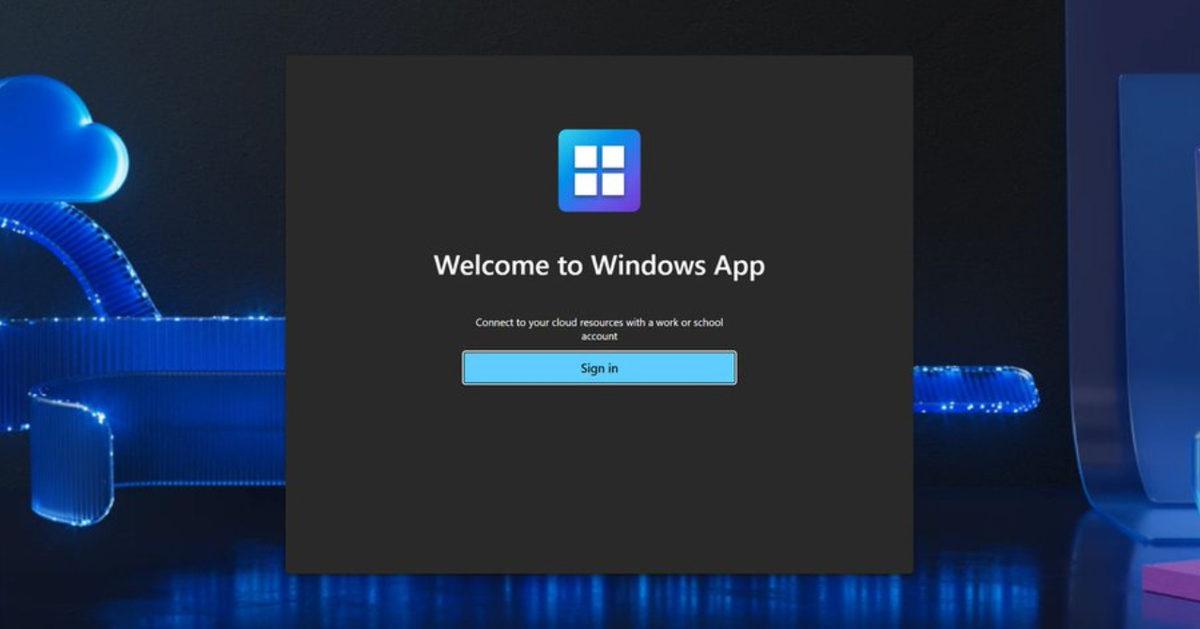1200x629 pixels.
Task: Click the bottom-left pane of the Windows logo
Action: tap(585, 183)
